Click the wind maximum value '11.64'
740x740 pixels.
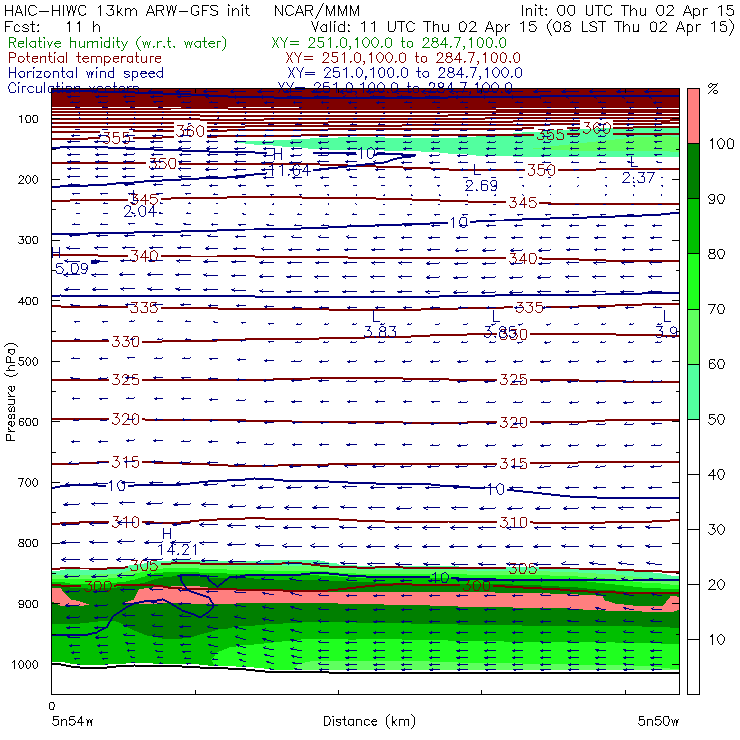point(289,170)
